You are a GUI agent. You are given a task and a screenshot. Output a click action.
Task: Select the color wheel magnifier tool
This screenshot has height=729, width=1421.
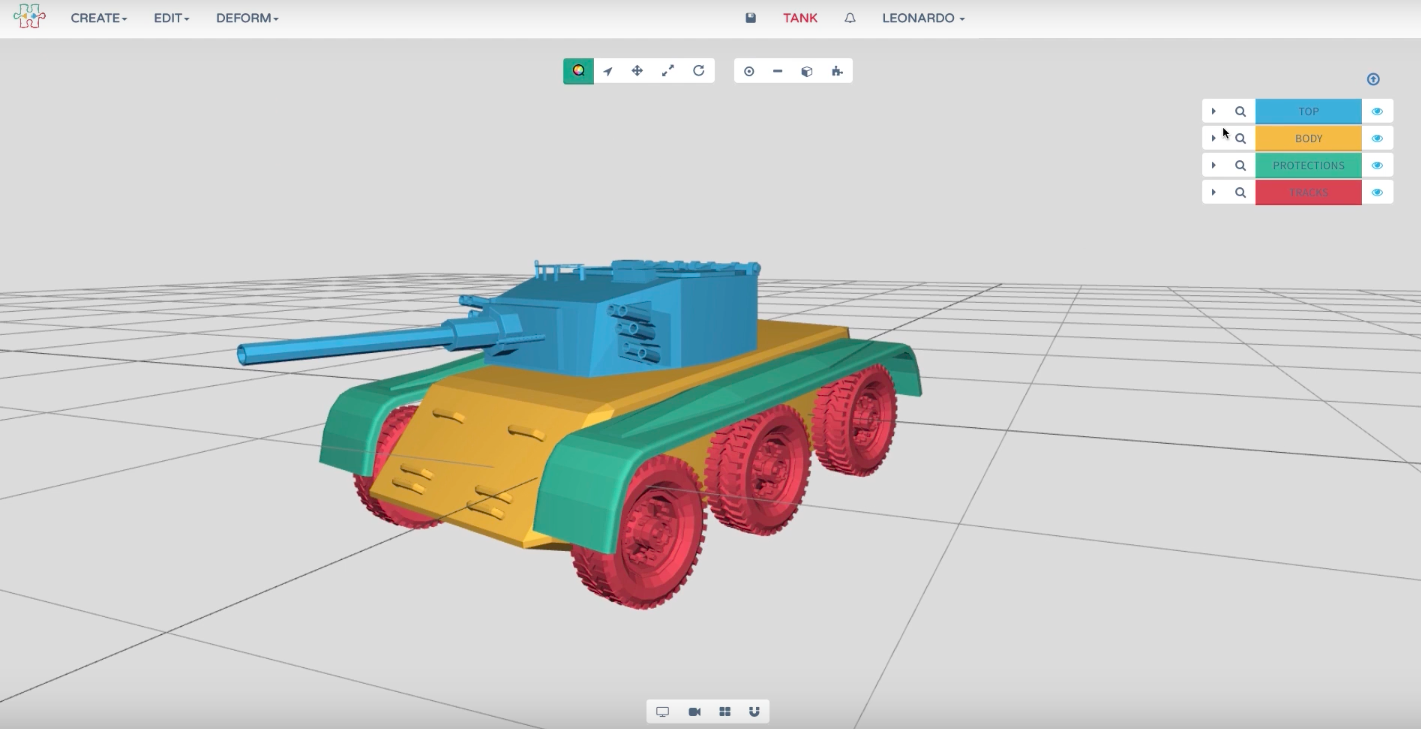578,71
